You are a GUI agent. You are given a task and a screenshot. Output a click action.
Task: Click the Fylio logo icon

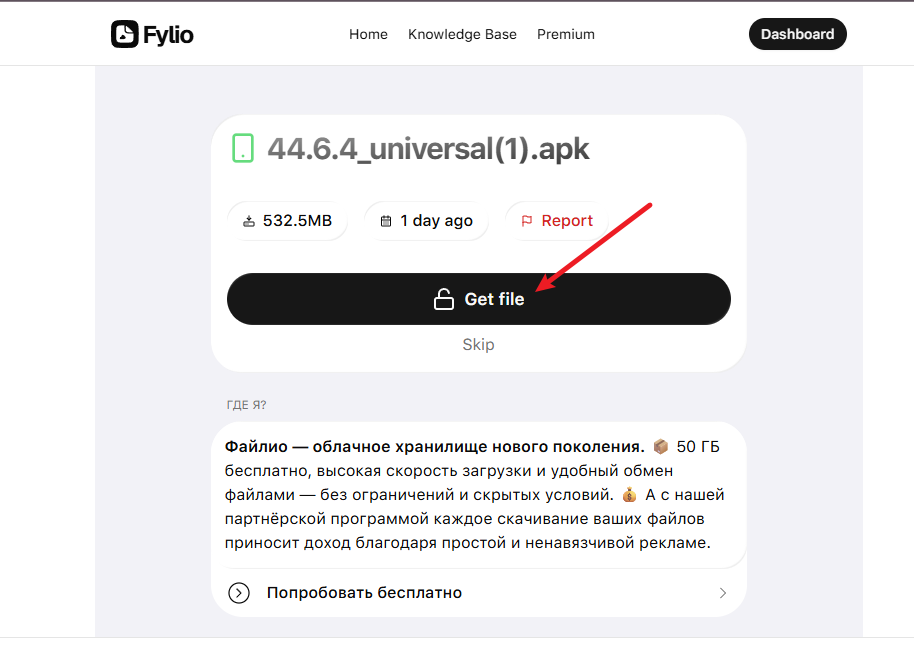click(x=123, y=33)
